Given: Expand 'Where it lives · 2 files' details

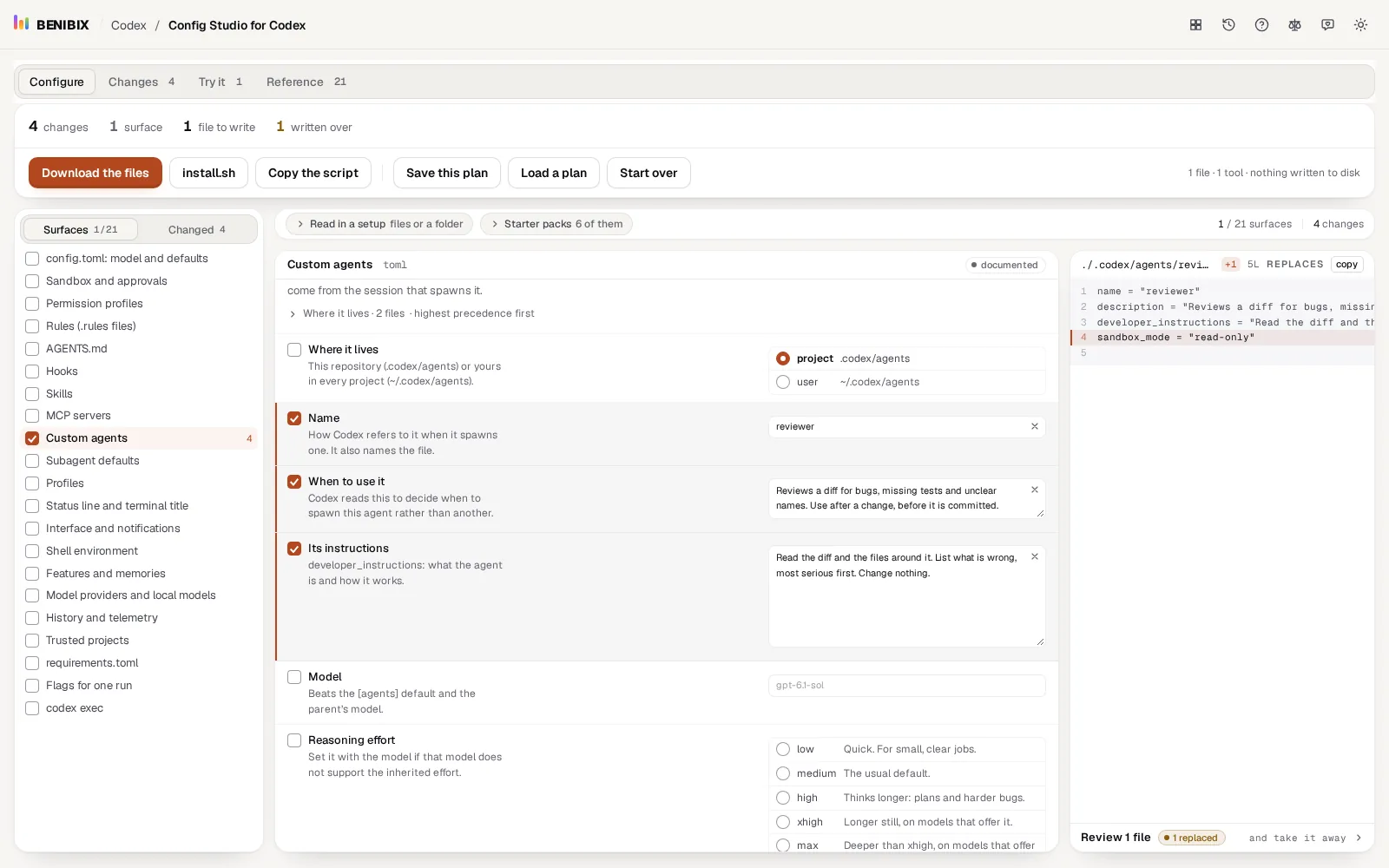Looking at the screenshot, I should point(411,313).
